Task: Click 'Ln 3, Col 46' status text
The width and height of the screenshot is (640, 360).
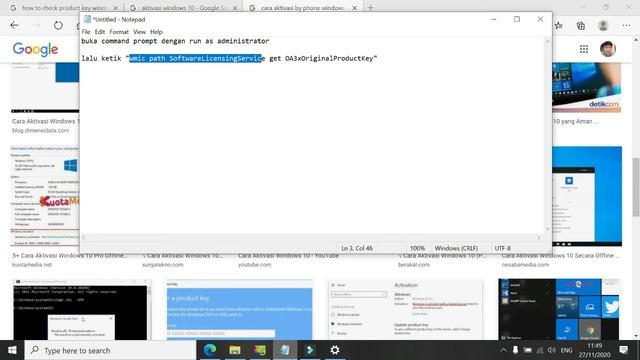Action: tap(357, 248)
